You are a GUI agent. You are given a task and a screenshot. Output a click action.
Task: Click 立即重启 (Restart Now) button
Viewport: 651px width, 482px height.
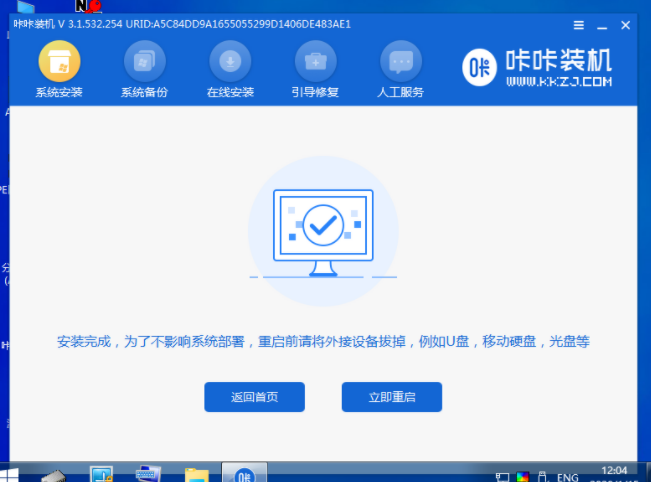391,397
